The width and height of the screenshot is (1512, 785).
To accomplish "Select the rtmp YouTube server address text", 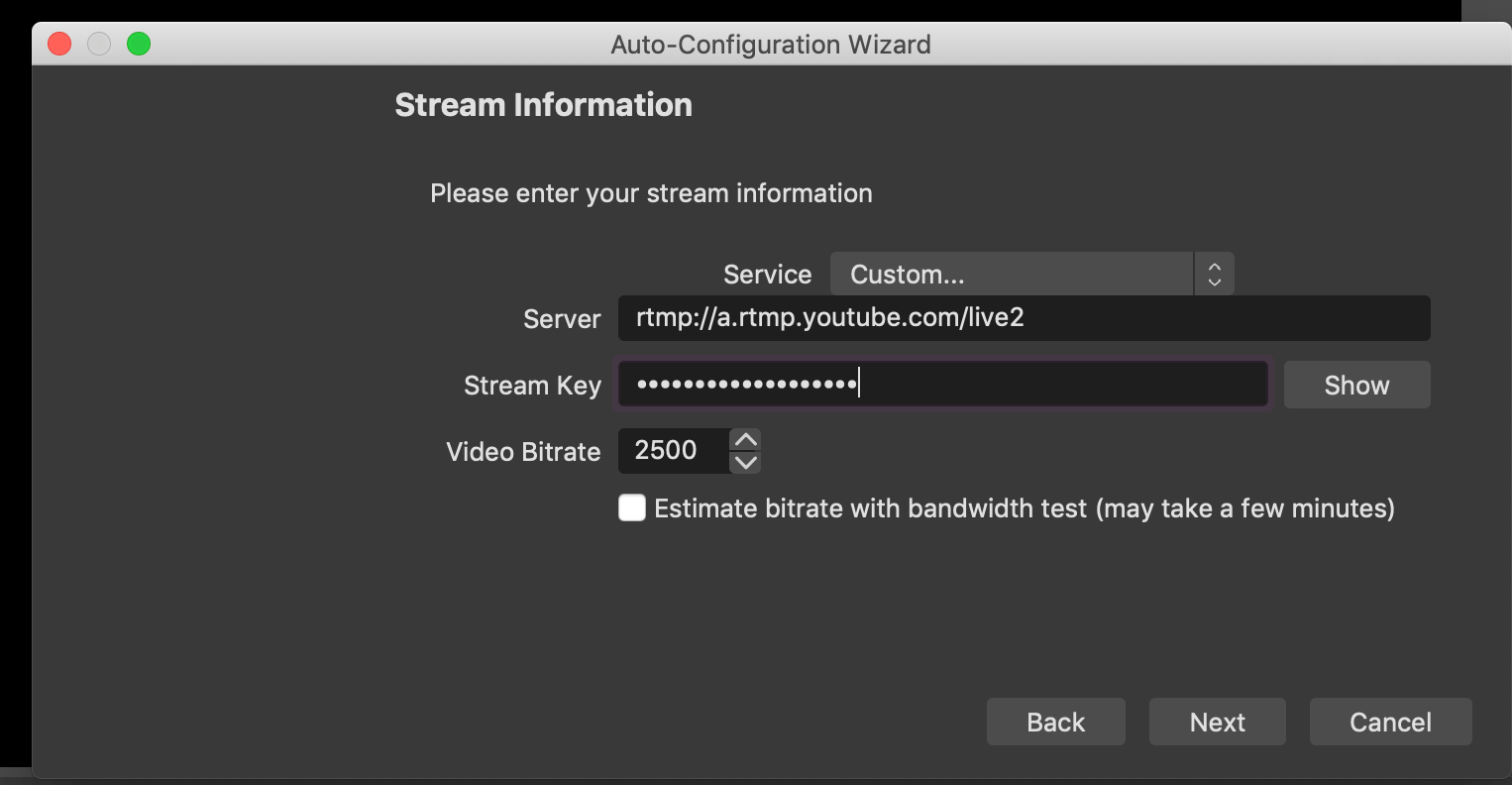I will pyautogui.click(x=1025, y=318).
